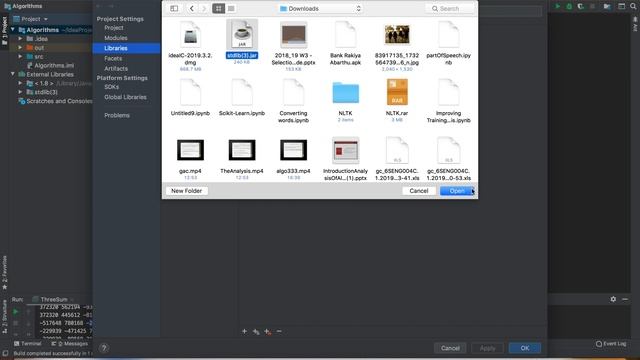Open Run panel settings gear icon

(613, 299)
